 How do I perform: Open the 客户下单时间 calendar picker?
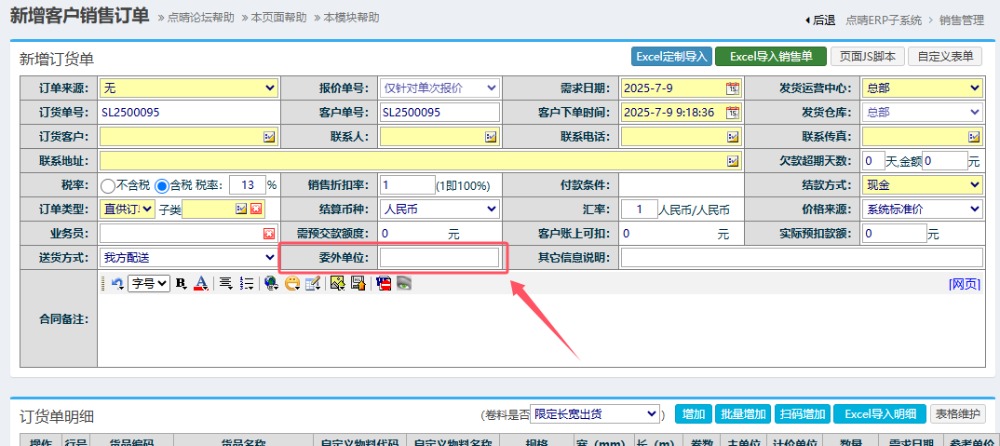click(732, 112)
